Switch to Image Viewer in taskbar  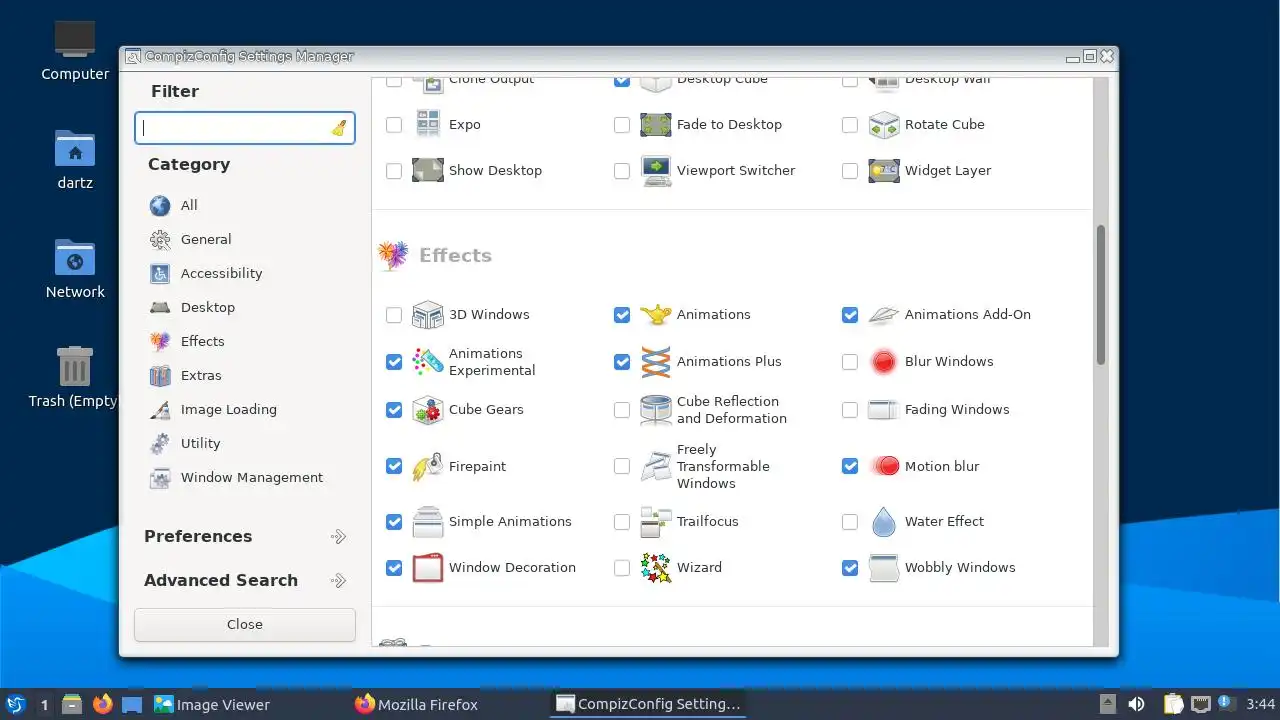click(212, 705)
